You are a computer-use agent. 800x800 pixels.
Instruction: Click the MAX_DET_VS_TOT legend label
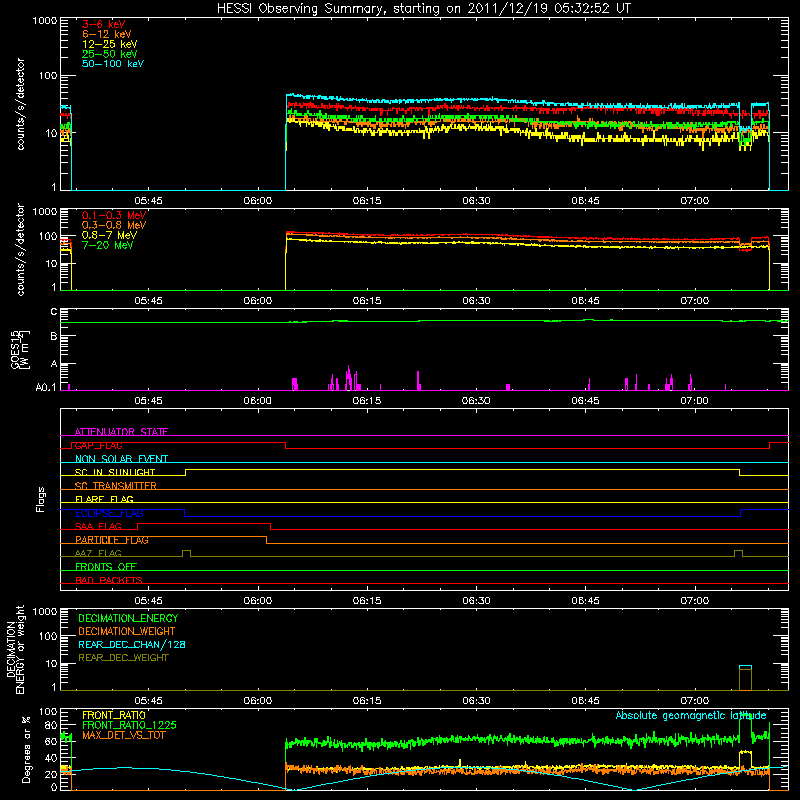point(123,735)
